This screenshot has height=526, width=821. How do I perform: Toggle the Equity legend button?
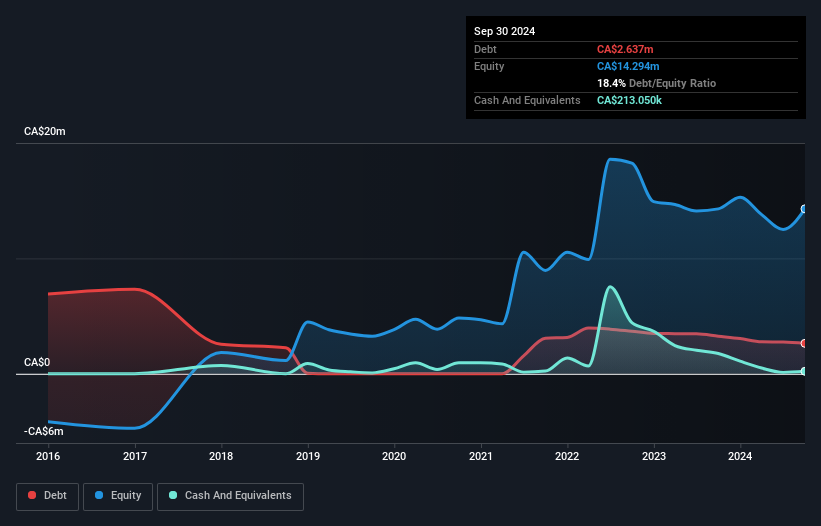[118, 496]
